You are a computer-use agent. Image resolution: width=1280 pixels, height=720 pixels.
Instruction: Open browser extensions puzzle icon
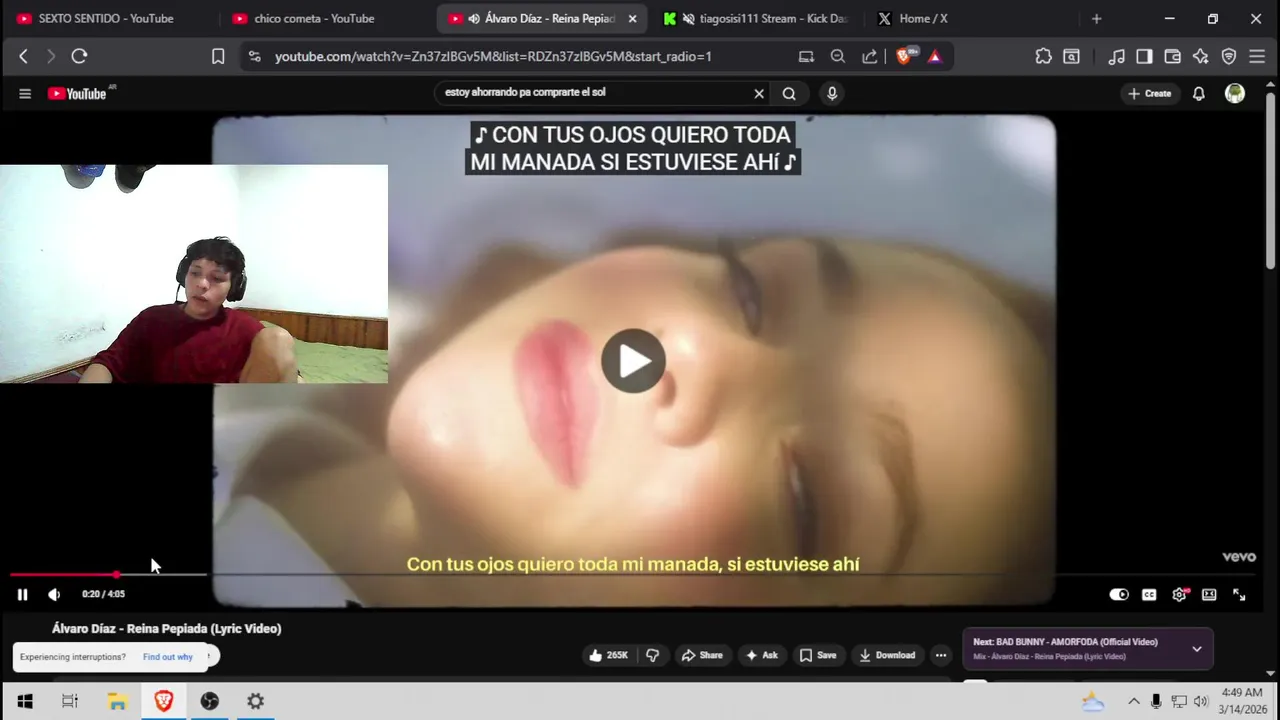click(1043, 57)
